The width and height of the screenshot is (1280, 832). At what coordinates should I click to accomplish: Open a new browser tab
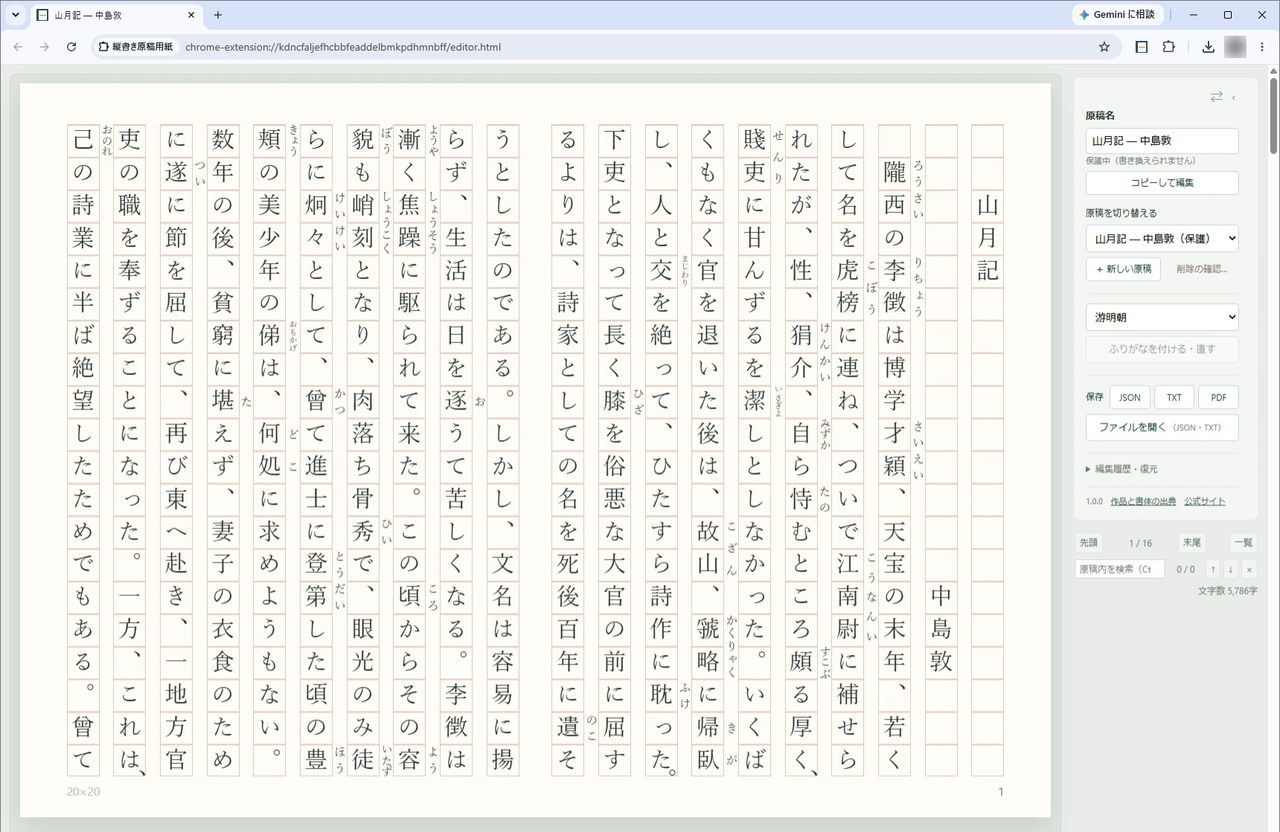pos(218,15)
